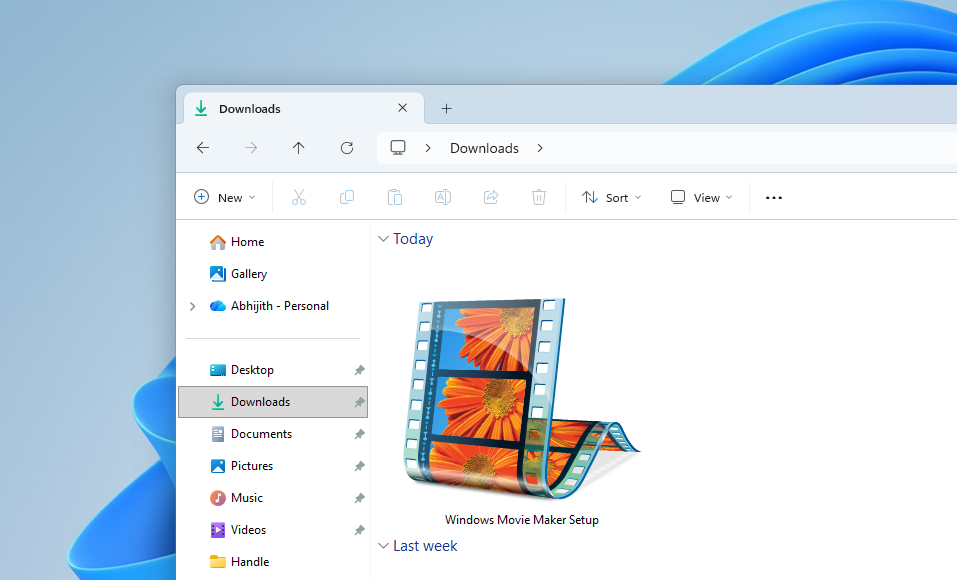Click the This PC monitor icon in address bar
The image size is (957, 581).
pyautogui.click(x=398, y=148)
